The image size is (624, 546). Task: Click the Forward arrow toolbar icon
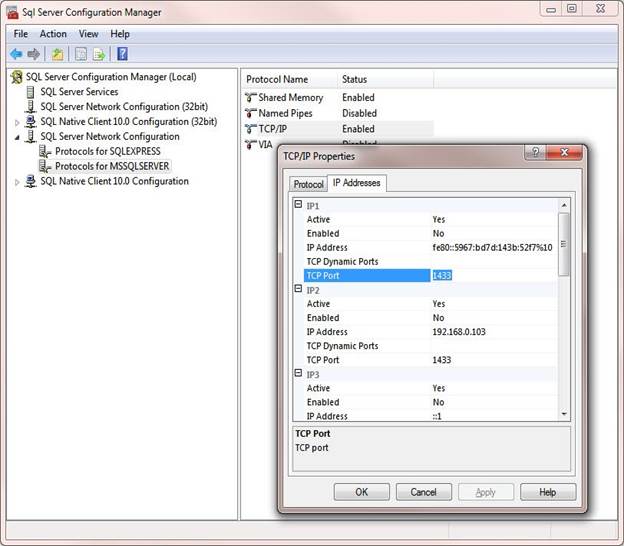tap(34, 54)
